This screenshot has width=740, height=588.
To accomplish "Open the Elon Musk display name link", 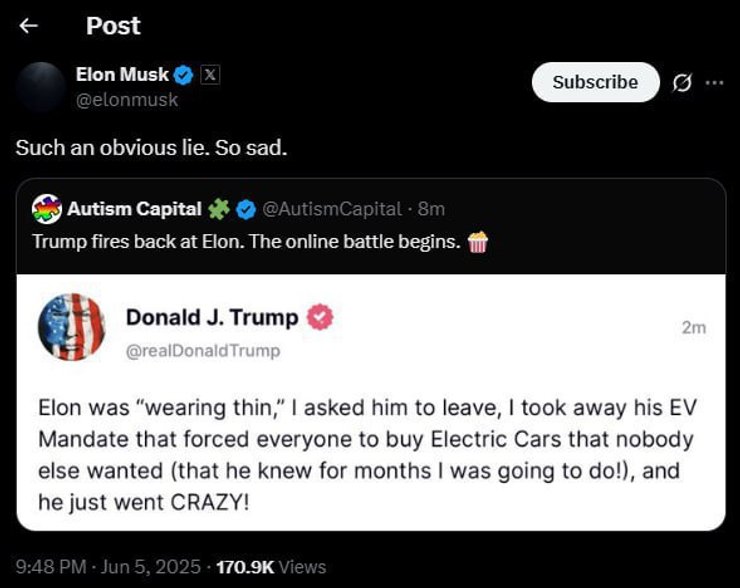I will pos(122,74).
